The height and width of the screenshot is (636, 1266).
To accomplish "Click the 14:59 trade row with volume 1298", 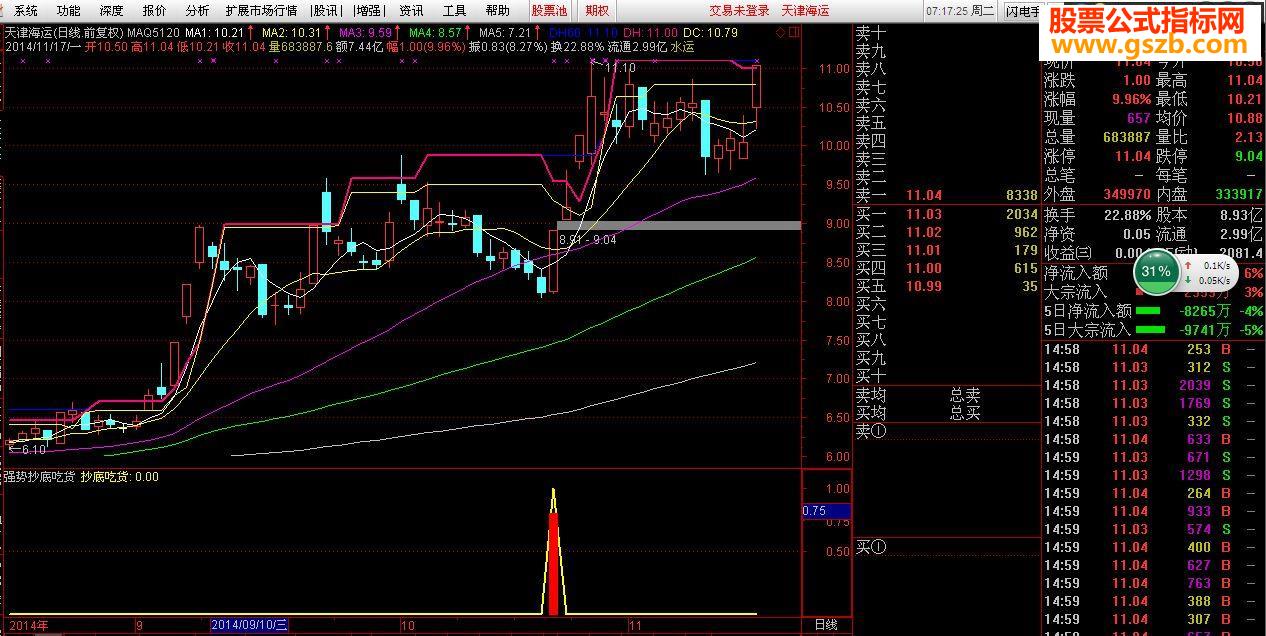I will pyautogui.click(x=1153, y=475).
